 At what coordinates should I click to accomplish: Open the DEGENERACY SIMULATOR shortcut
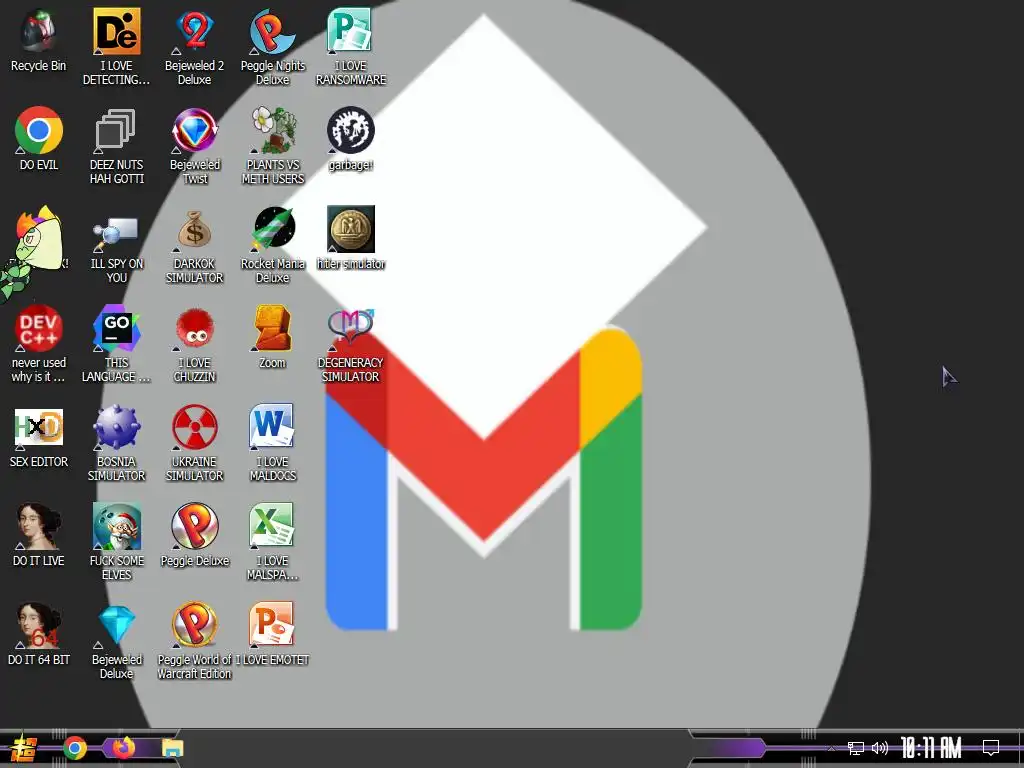coord(351,328)
